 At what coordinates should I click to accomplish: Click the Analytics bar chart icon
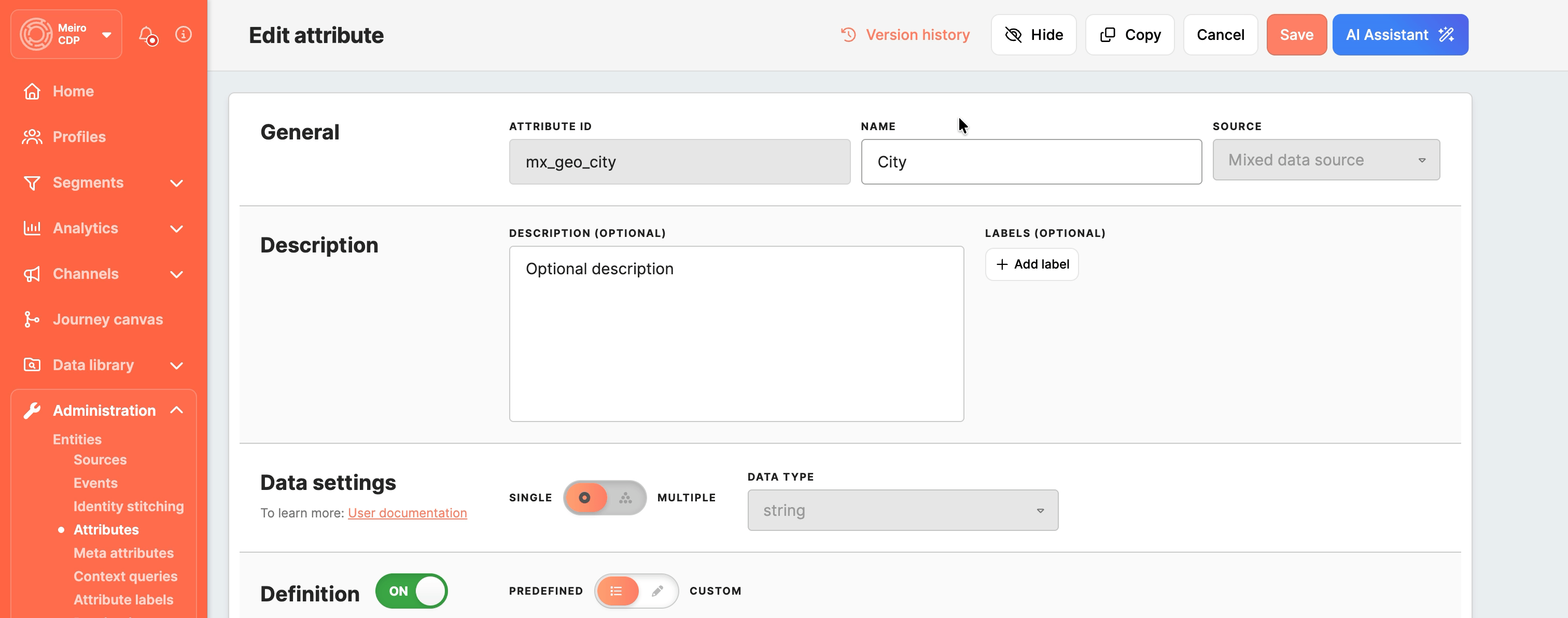(x=32, y=228)
